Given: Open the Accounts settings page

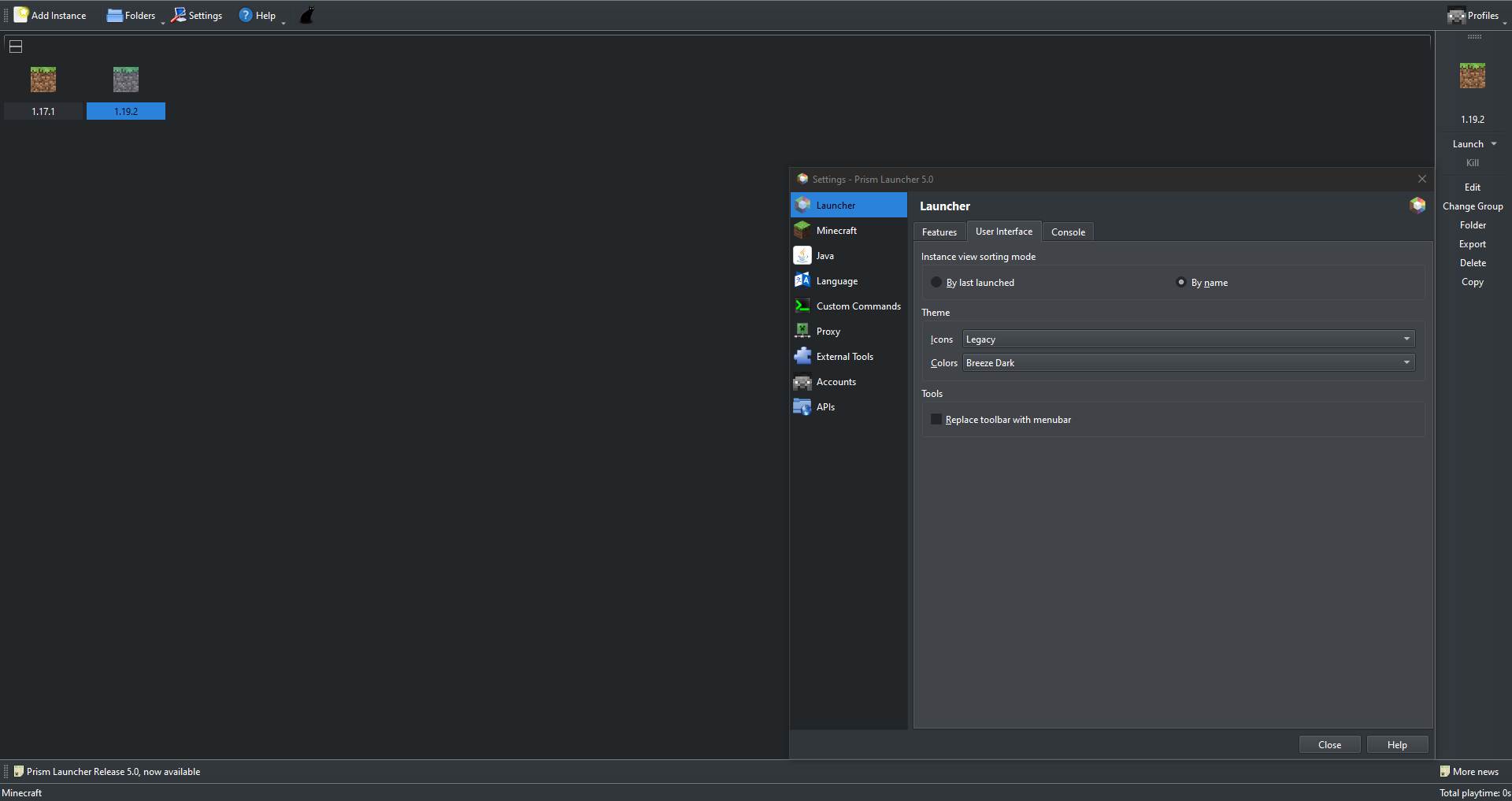Looking at the screenshot, I should coord(849,382).
